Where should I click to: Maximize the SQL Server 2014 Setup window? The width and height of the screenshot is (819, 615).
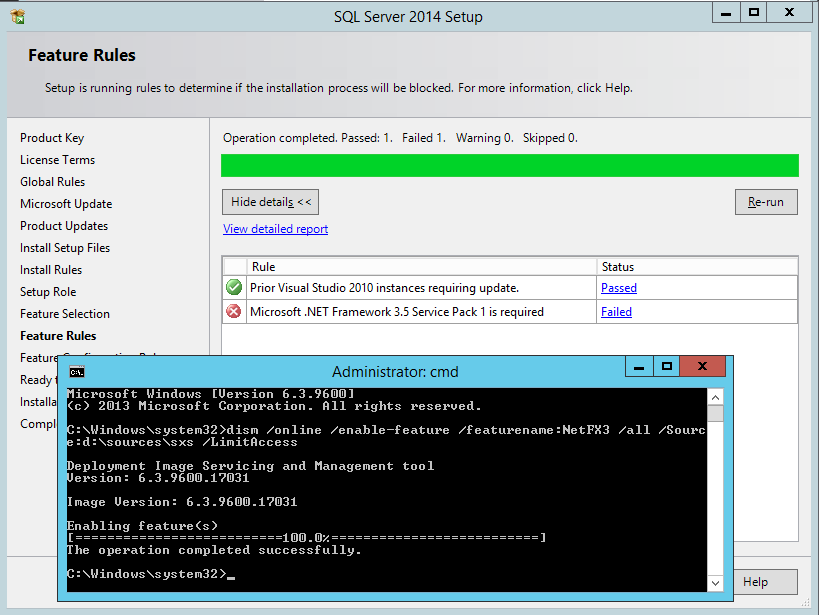[754, 12]
